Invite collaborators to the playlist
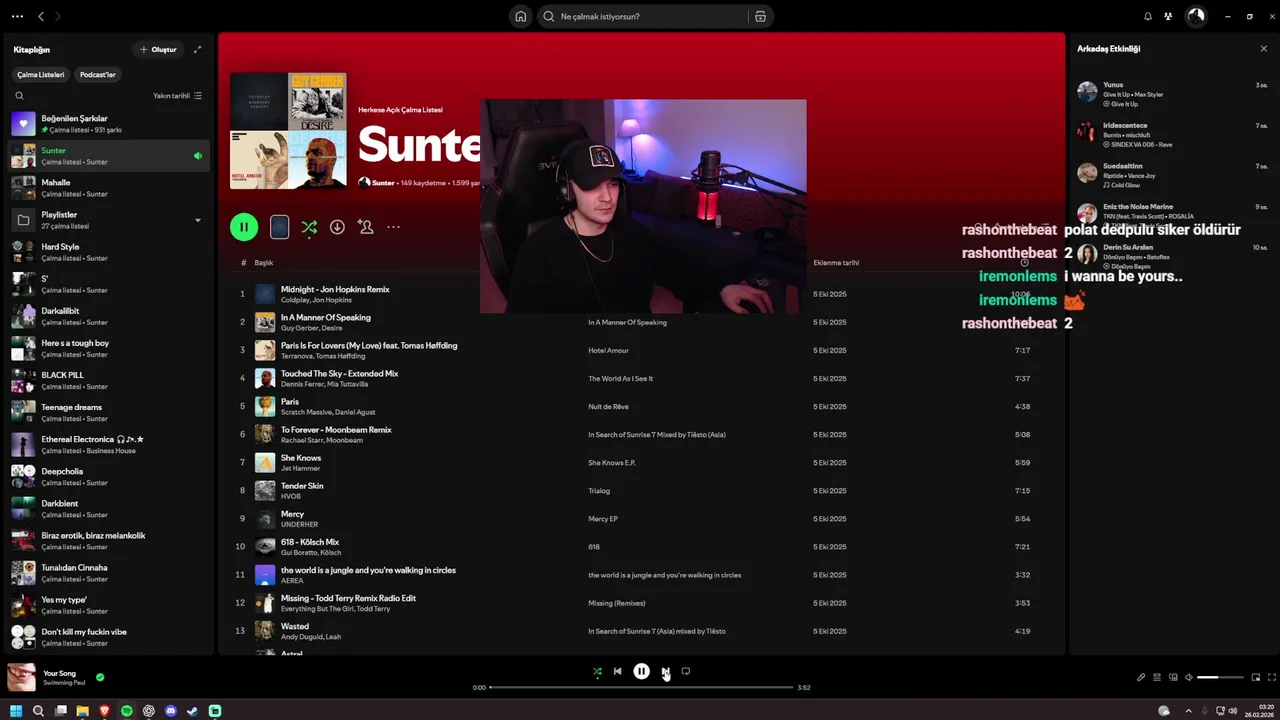 pos(366,227)
